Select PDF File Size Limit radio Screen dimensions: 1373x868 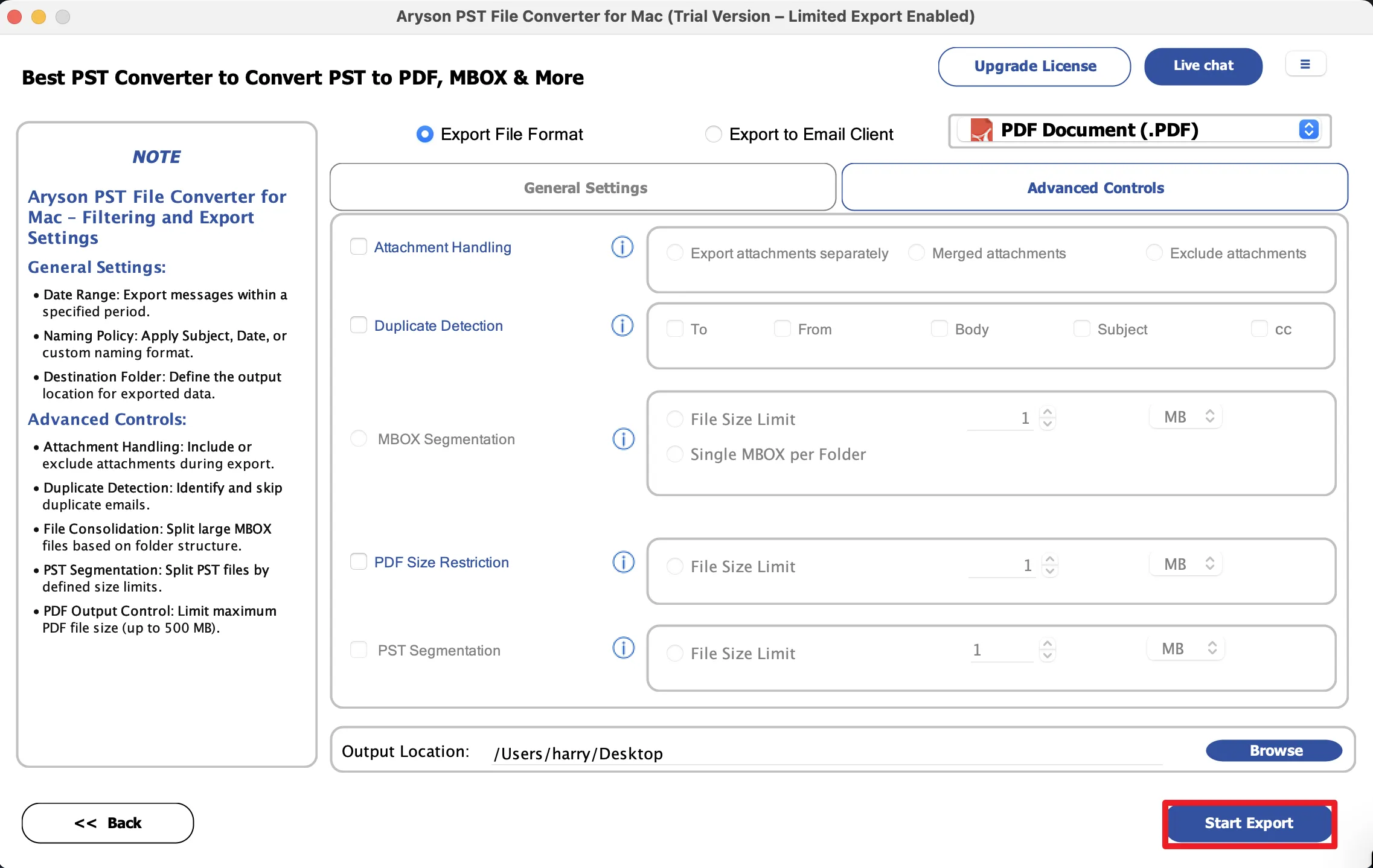click(675, 566)
